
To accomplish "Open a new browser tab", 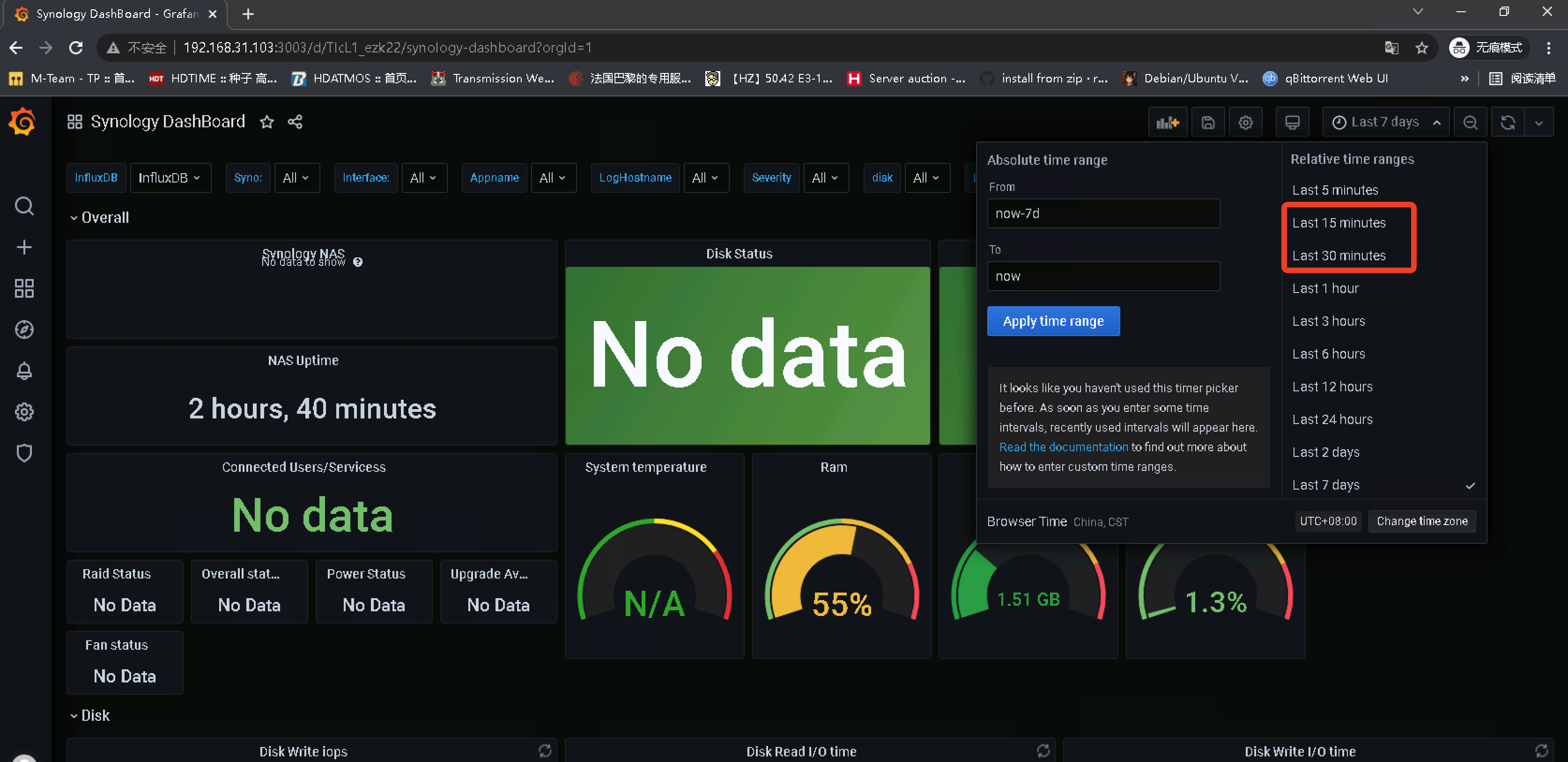I will coord(248,14).
